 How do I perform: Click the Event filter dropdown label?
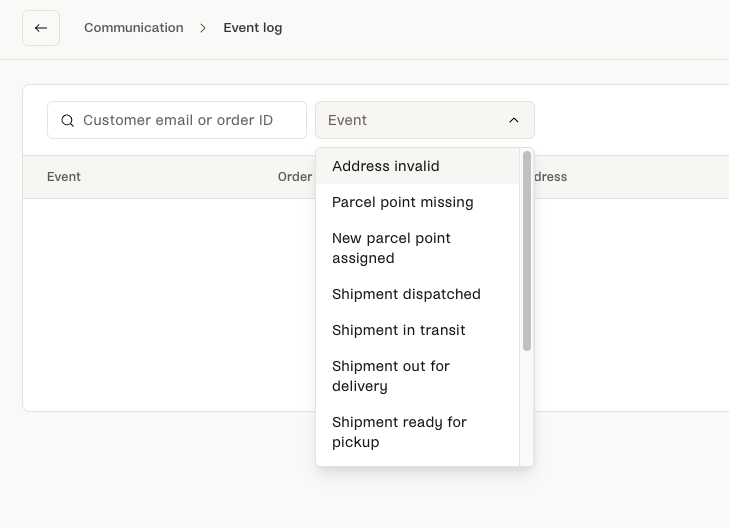(x=348, y=120)
